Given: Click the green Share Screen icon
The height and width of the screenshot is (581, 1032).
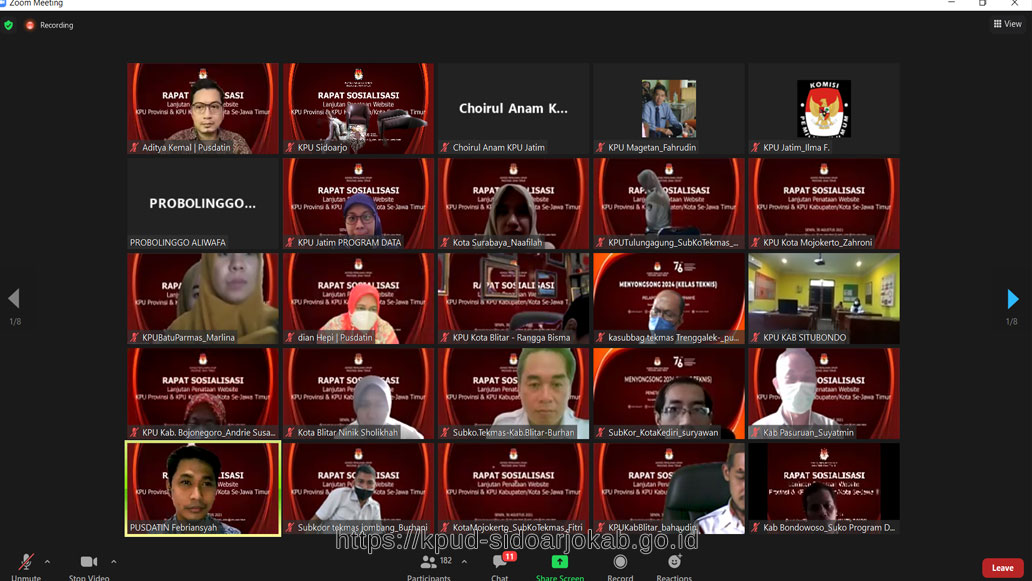Looking at the screenshot, I should pos(559,562).
